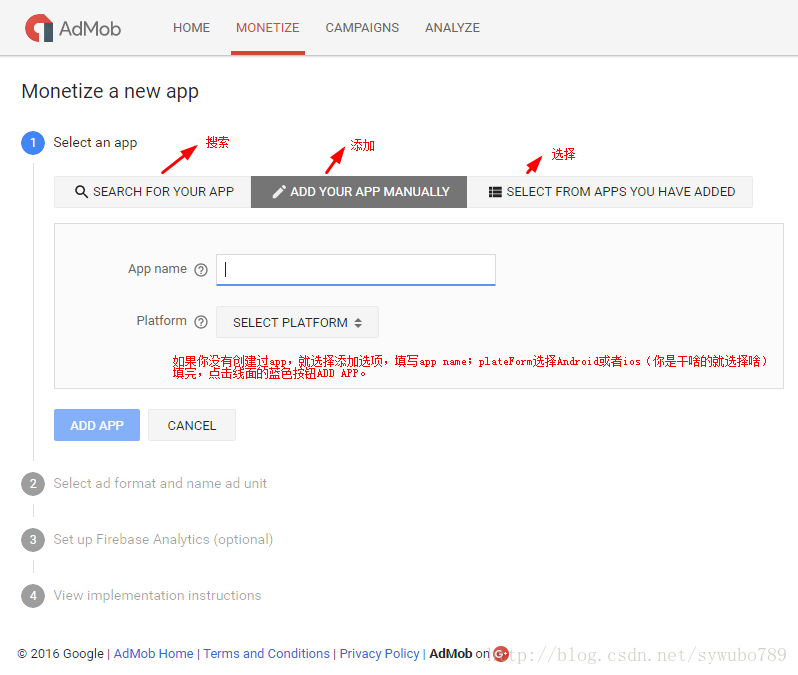Select ADD YOUR APP MANUALLY tab
Viewport: 798px width, 675px height.
tap(359, 192)
